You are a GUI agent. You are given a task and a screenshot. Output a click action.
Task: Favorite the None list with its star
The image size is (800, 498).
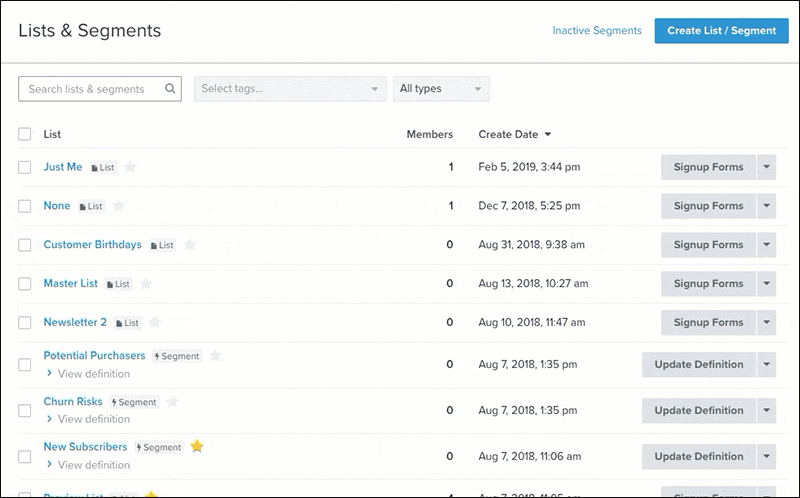coord(118,206)
